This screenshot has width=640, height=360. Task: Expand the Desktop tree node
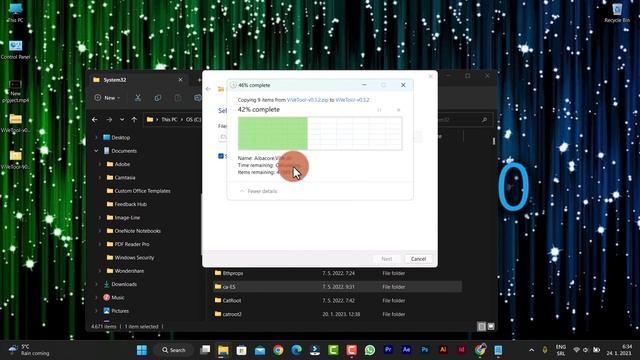point(96,138)
